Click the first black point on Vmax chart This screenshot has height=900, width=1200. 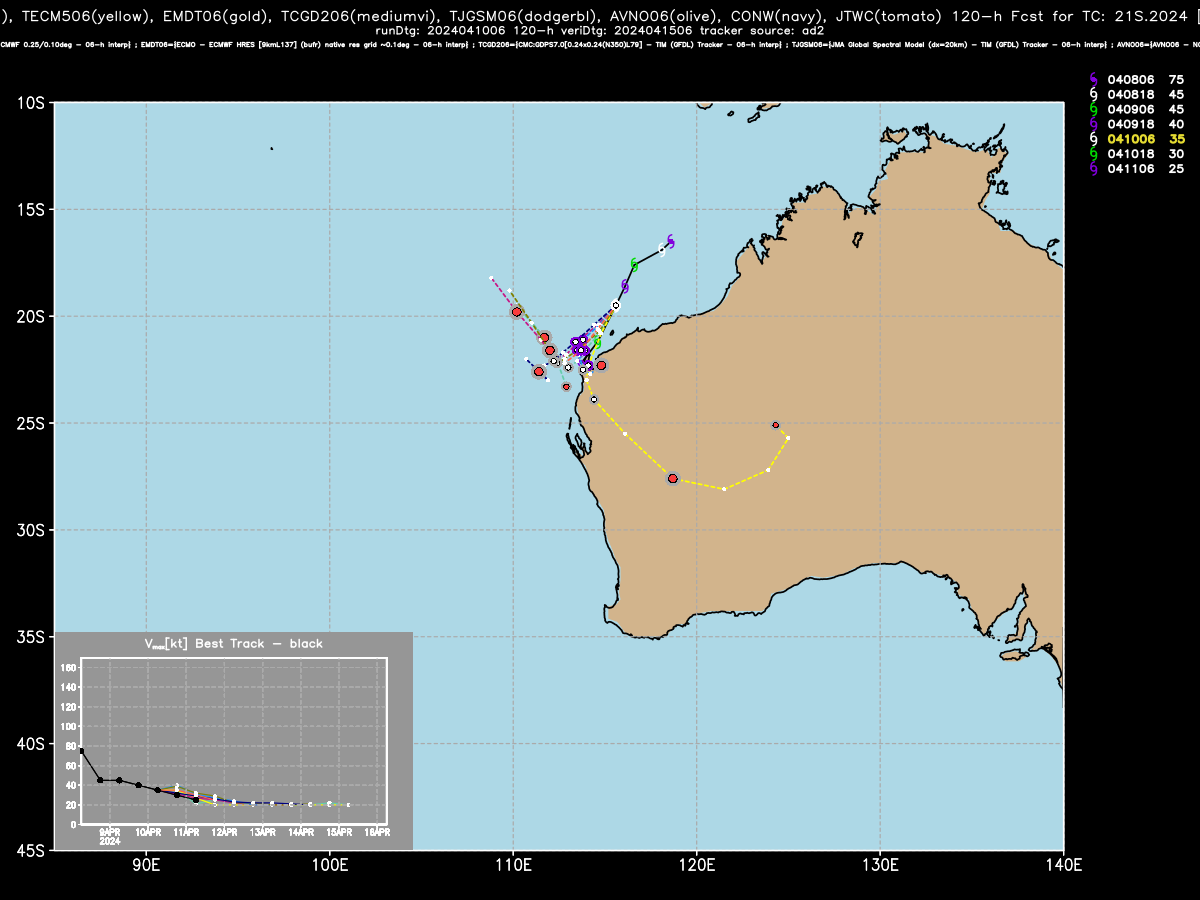coord(81,751)
